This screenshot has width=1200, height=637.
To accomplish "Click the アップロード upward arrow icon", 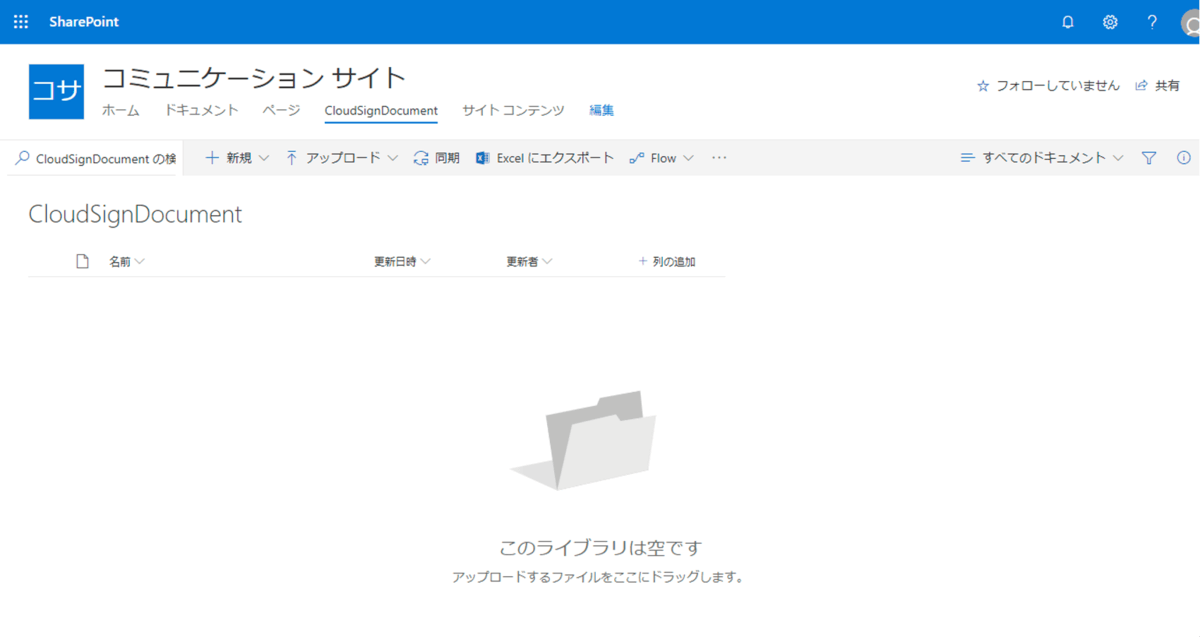I will [x=292, y=158].
